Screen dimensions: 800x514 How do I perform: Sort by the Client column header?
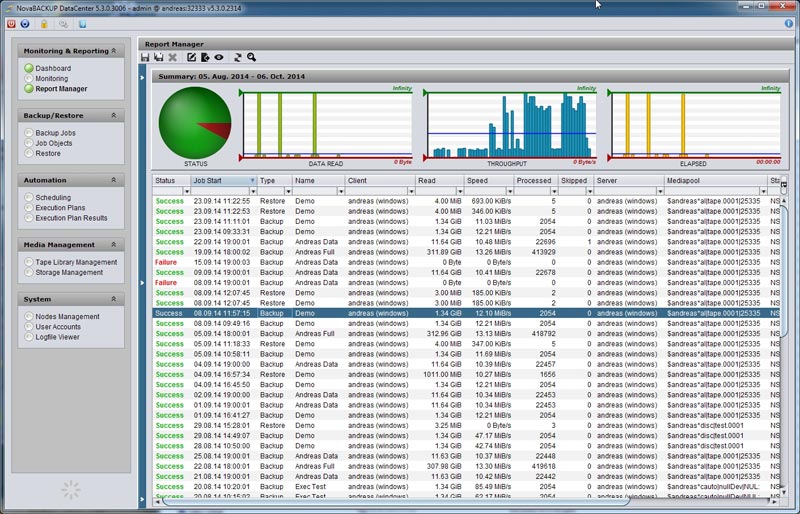[380, 180]
